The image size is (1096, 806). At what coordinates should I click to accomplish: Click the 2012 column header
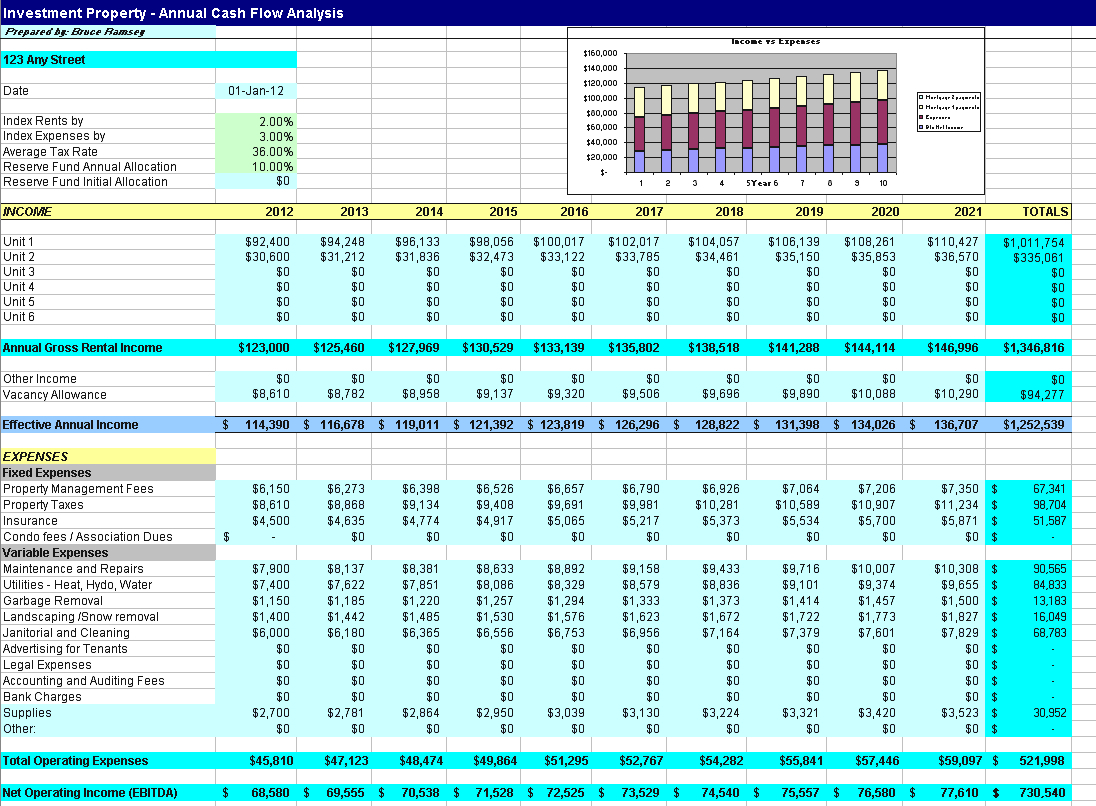278,211
